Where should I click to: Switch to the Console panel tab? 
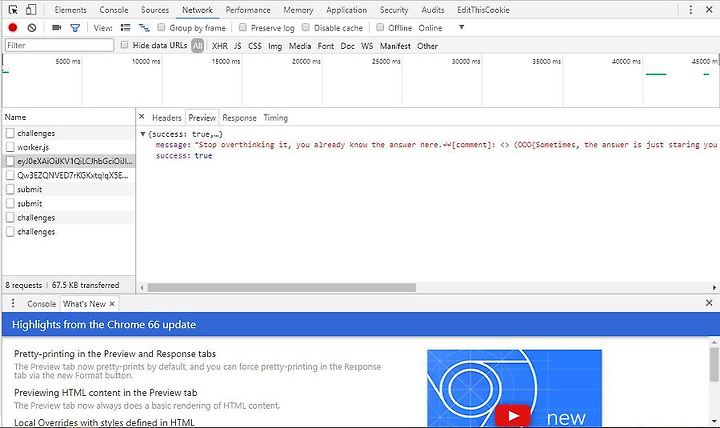tap(114, 10)
